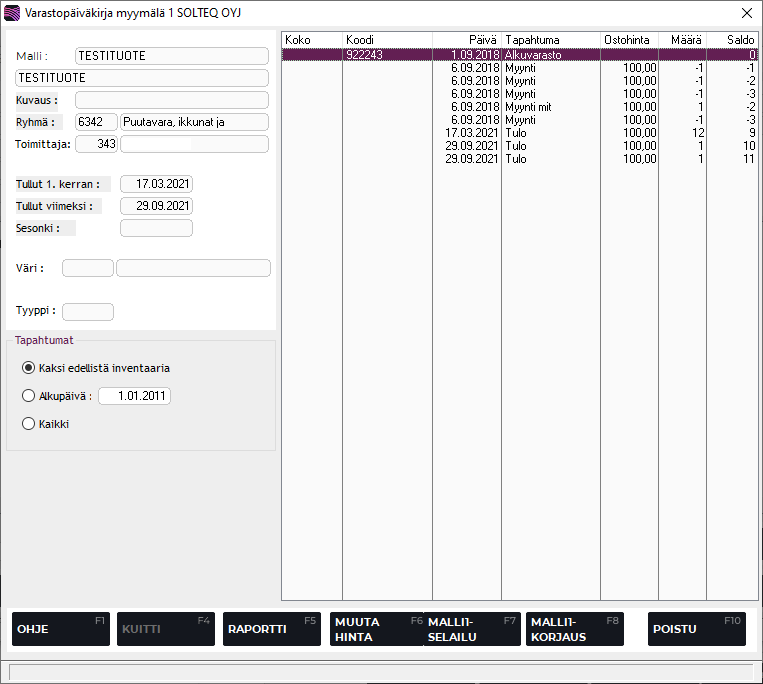
Task: Click the Ryhmä code field 6342
Action: (96, 122)
